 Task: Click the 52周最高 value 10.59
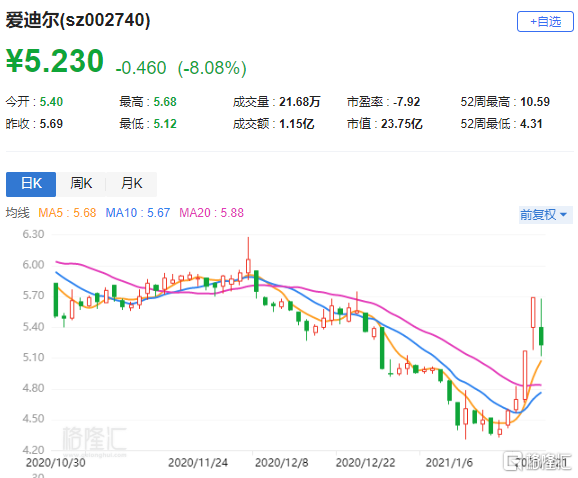535,102
